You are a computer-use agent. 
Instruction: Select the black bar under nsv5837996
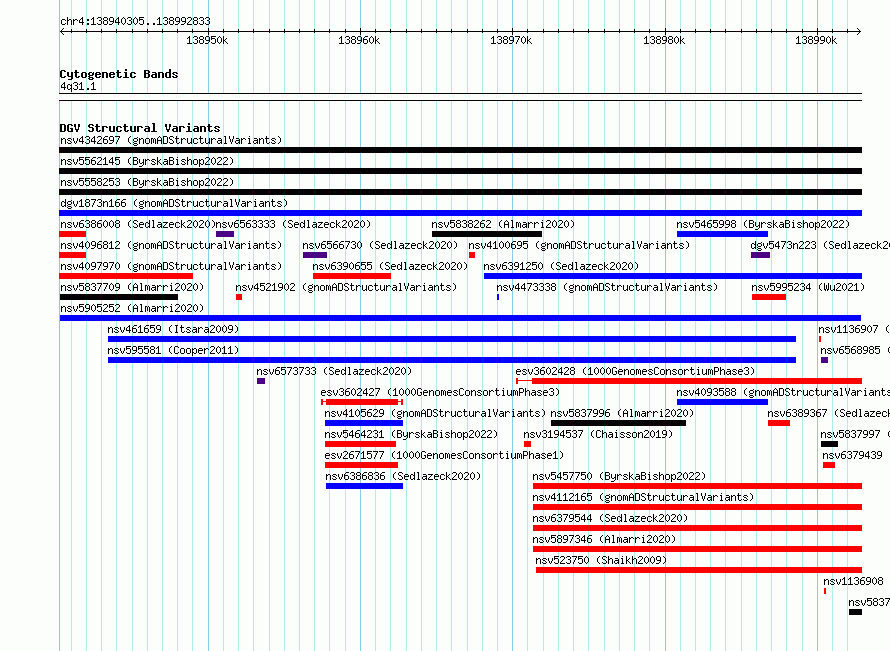618,423
